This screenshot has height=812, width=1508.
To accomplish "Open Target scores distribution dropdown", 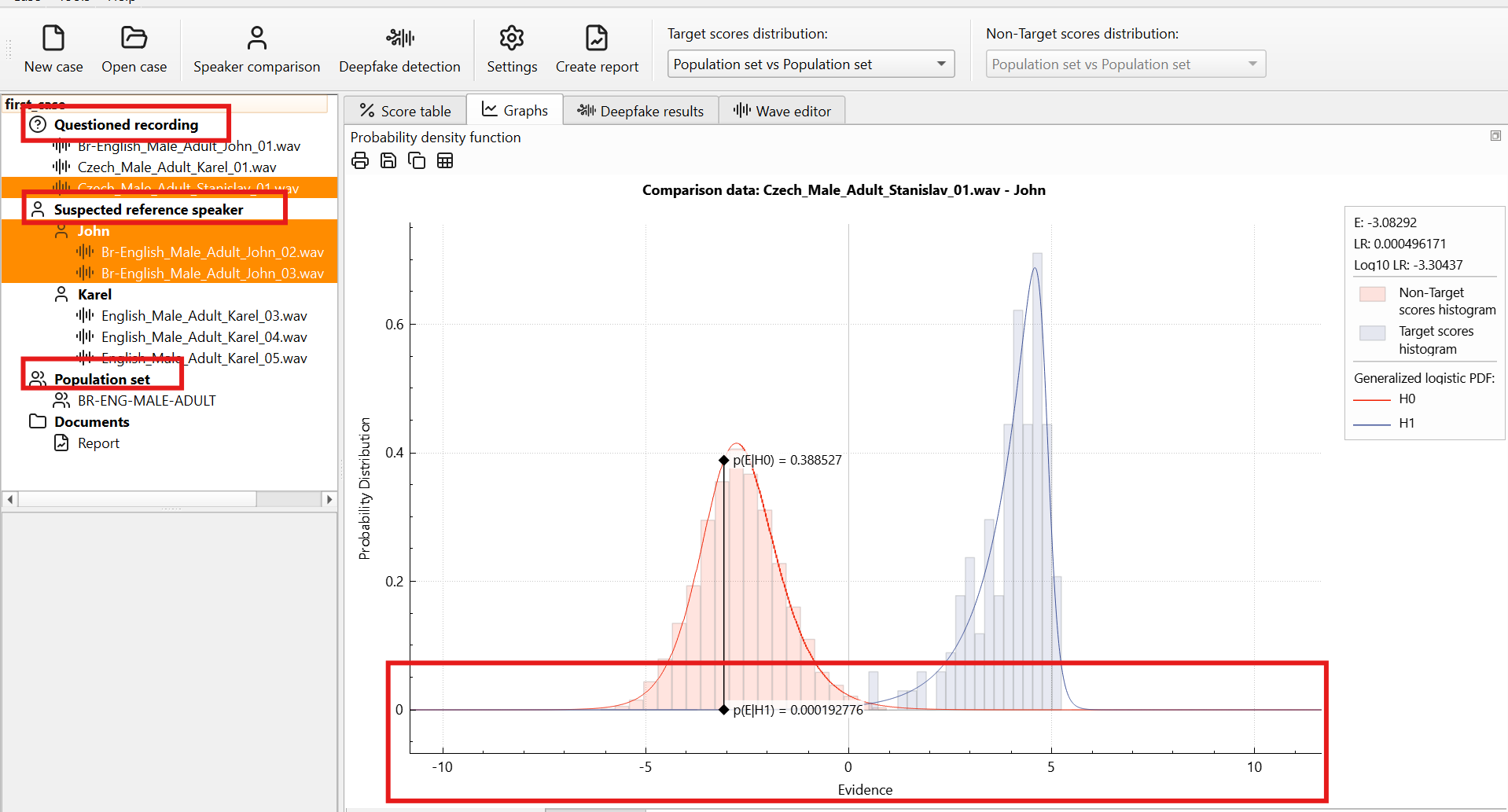I will [x=811, y=64].
